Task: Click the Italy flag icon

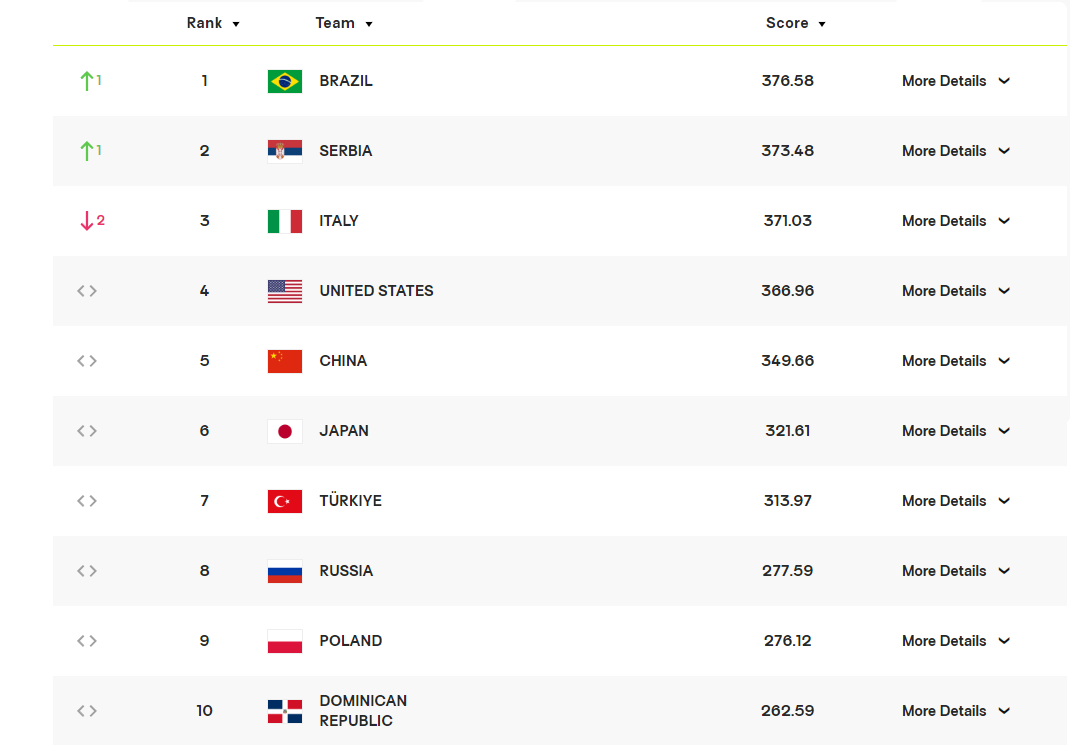Action: 285,221
